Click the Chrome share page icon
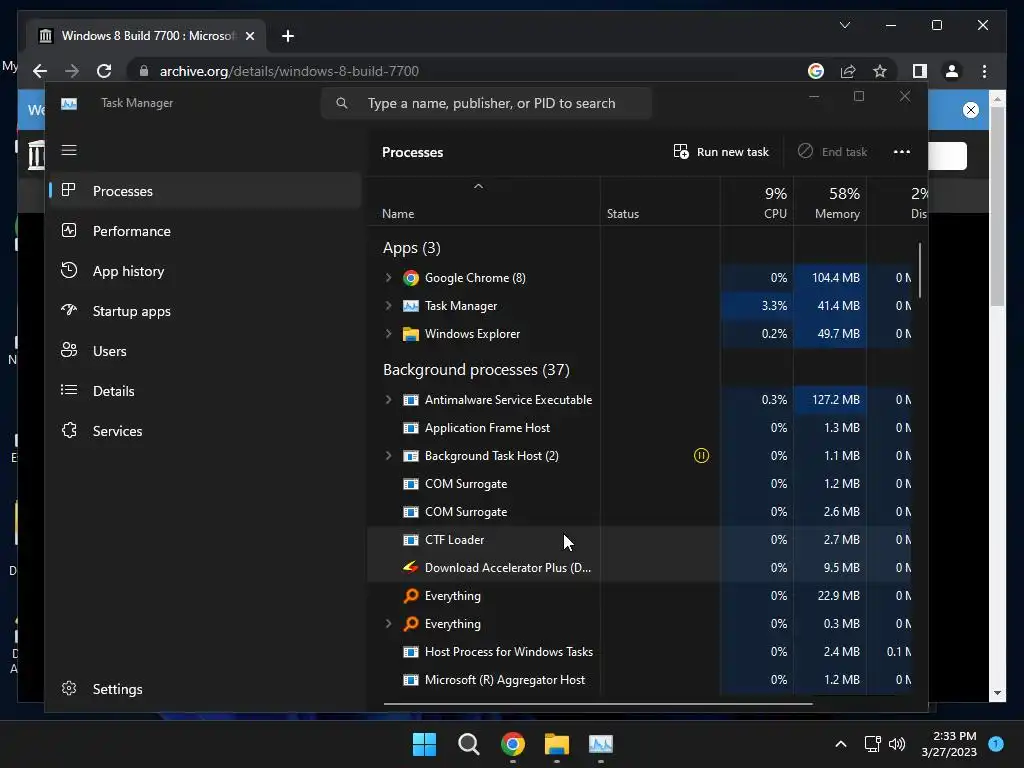The height and width of the screenshot is (768, 1024). pos(848,71)
